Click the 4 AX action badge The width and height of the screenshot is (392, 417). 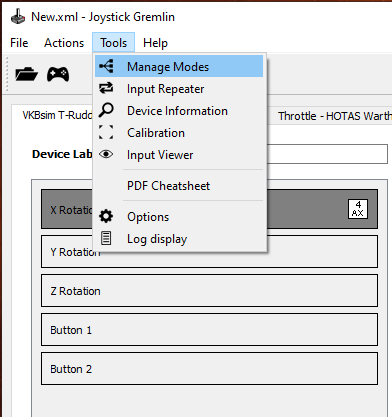pos(358,209)
